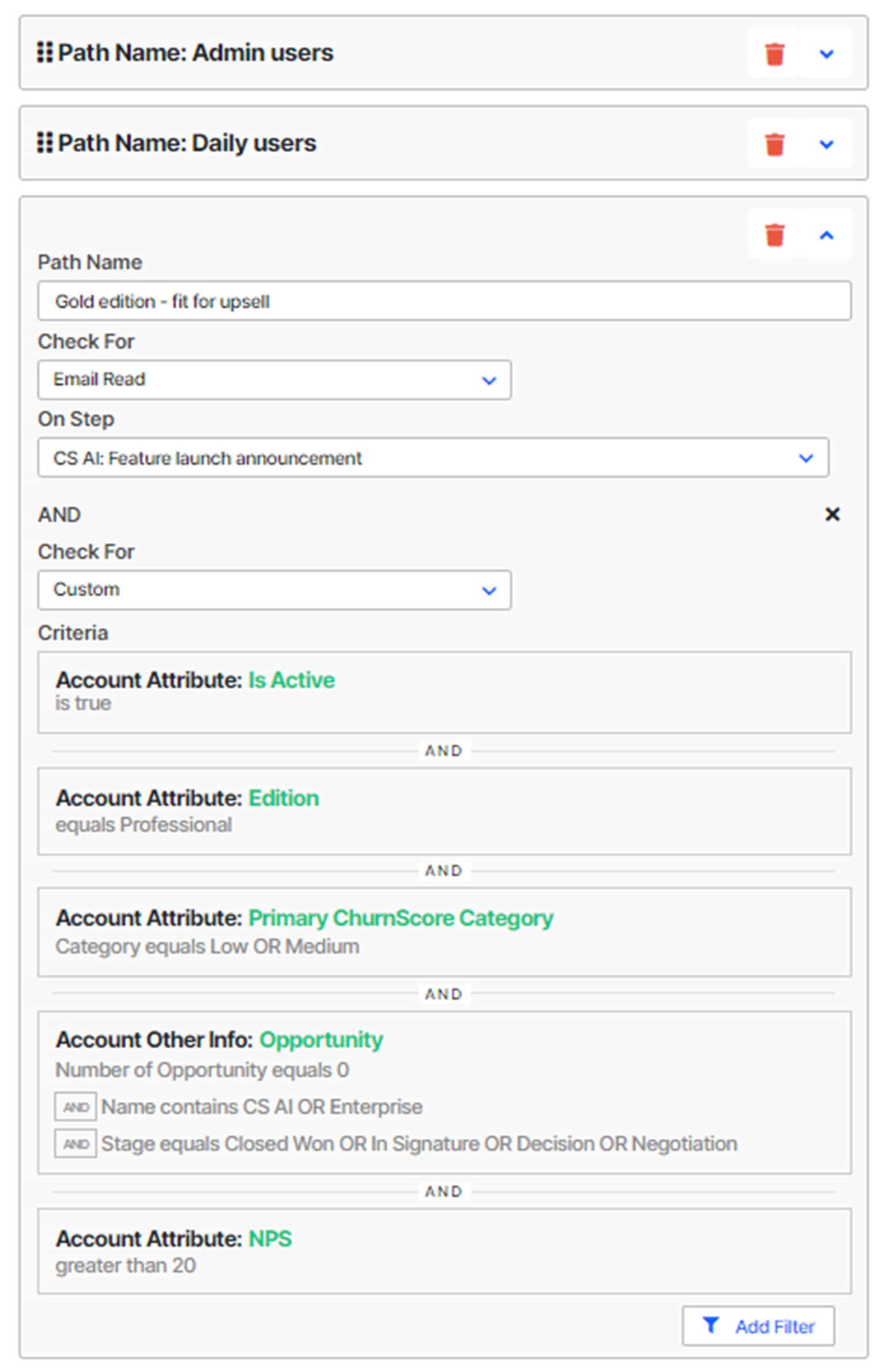Screen dimensions: 882x1372
Task: Click the green 'Primary ChurnScore Category' label
Action: click(401, 918)
